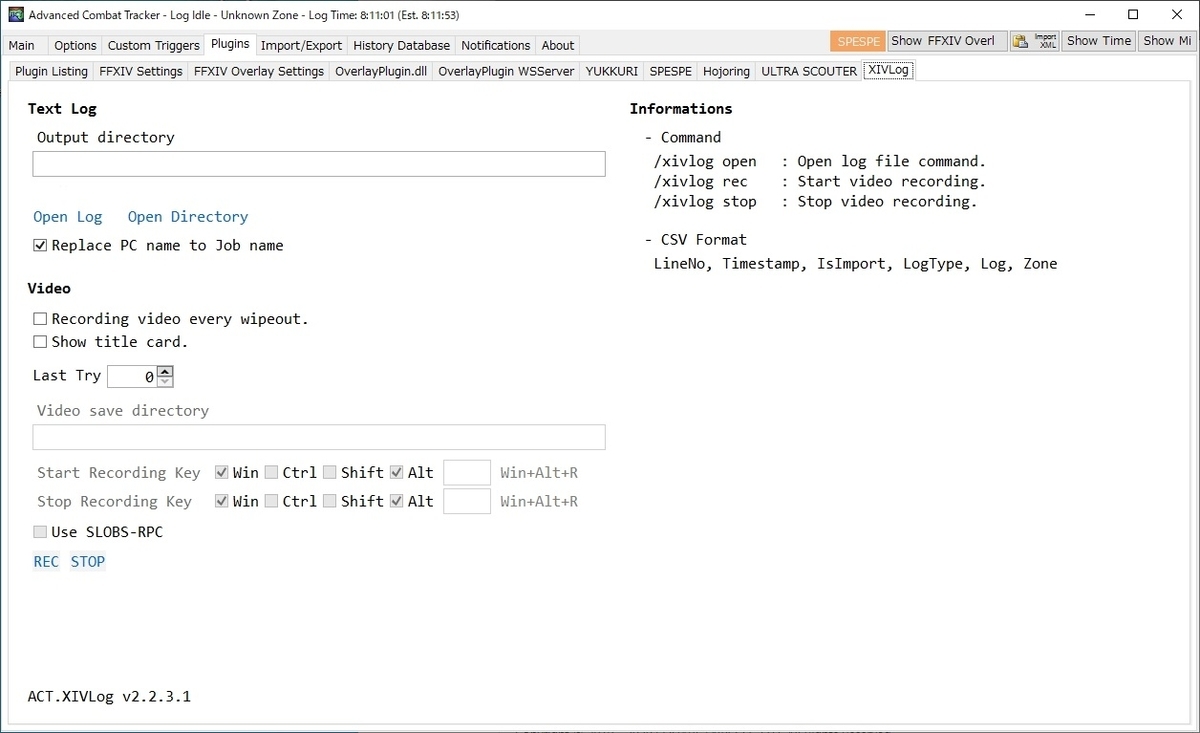This screenshot has width=1200, height=733.
Task: Open the FFXIV Settings sub-tab
Action: (141, 71)
